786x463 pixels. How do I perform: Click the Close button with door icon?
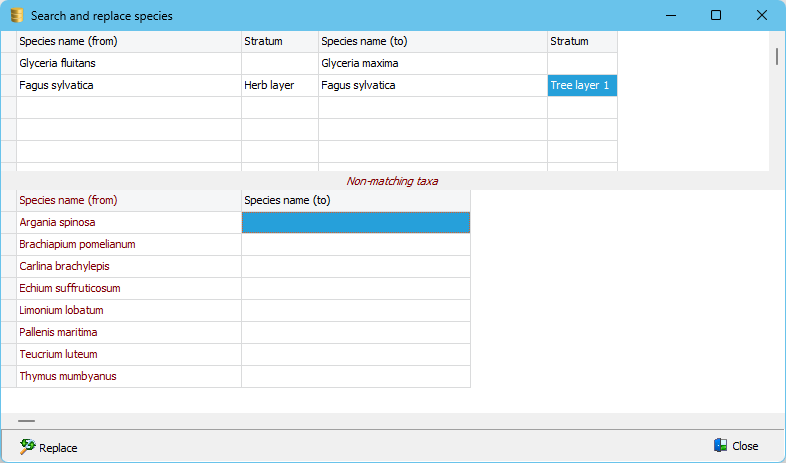pos(736,445)
